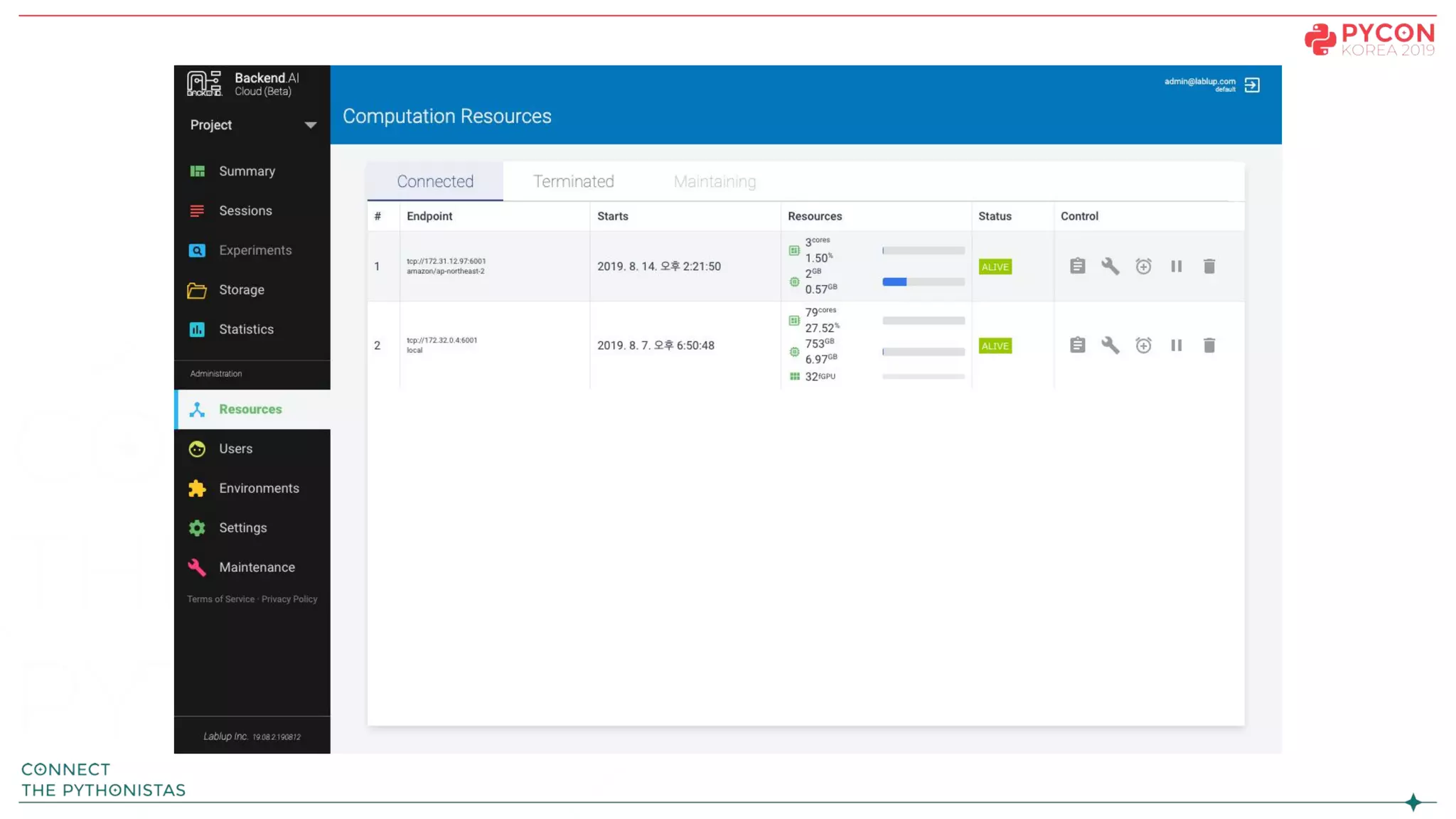The height and width of the screenshot is (819, 1456).
Task: Delete agent 2 using trash icon
Action: [x=1209, y=346]
